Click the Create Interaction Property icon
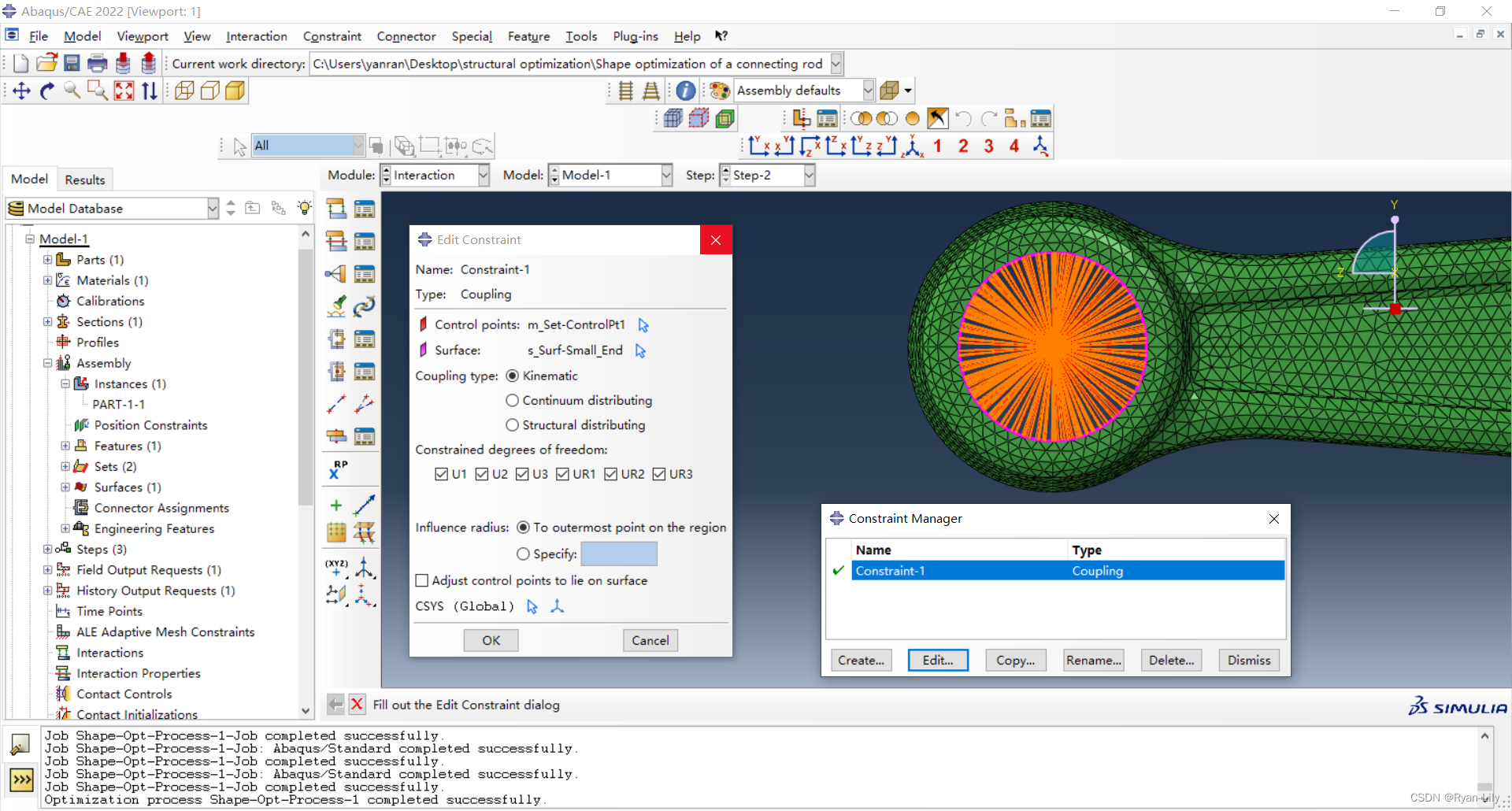The height and width of the screenshot is (811, 1512). click(336, 242)
